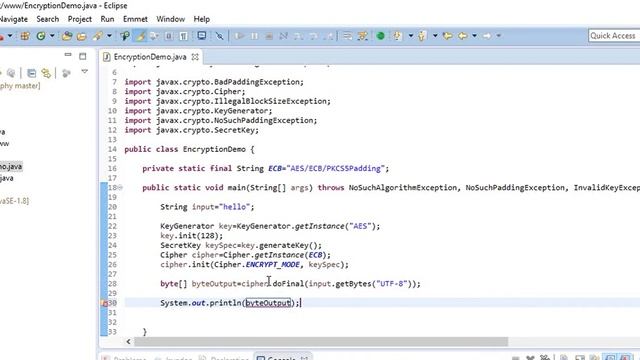Toggle Block Selection Mode icon
640x360 pixels.
click(169, 36)
